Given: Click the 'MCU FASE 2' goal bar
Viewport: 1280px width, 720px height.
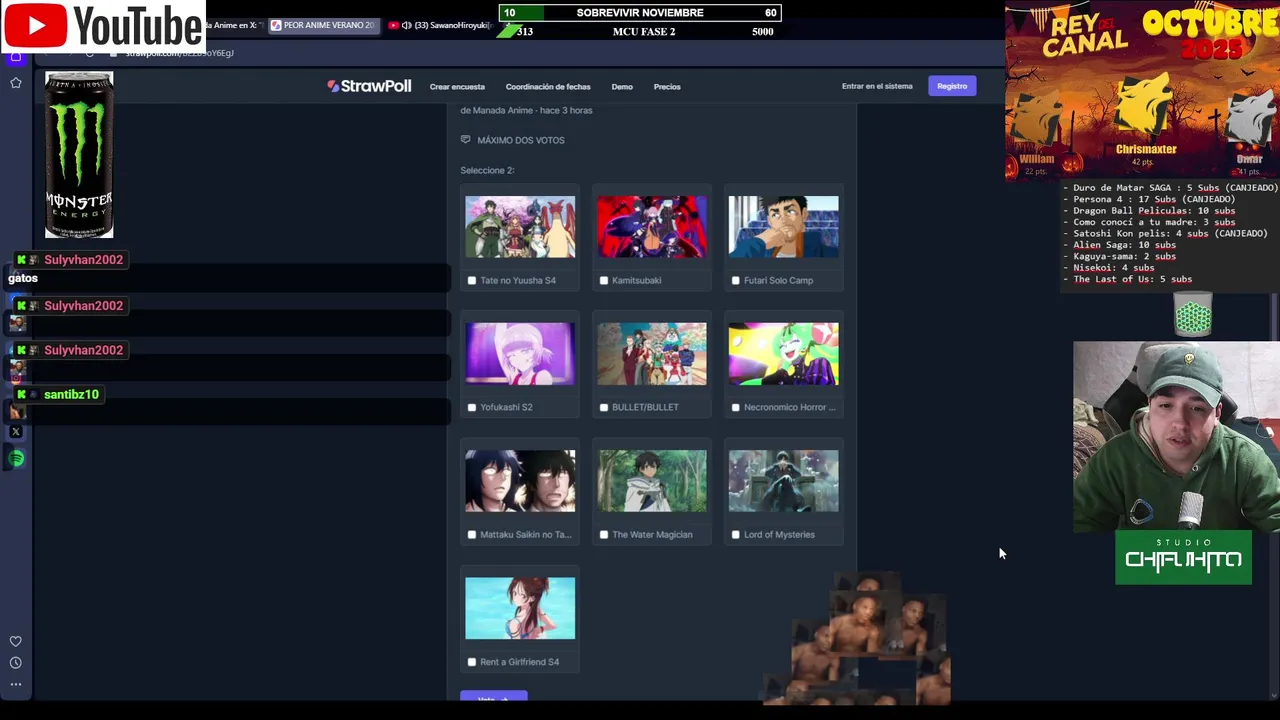Looking at the screenshot, I should (x=640, y=32).
